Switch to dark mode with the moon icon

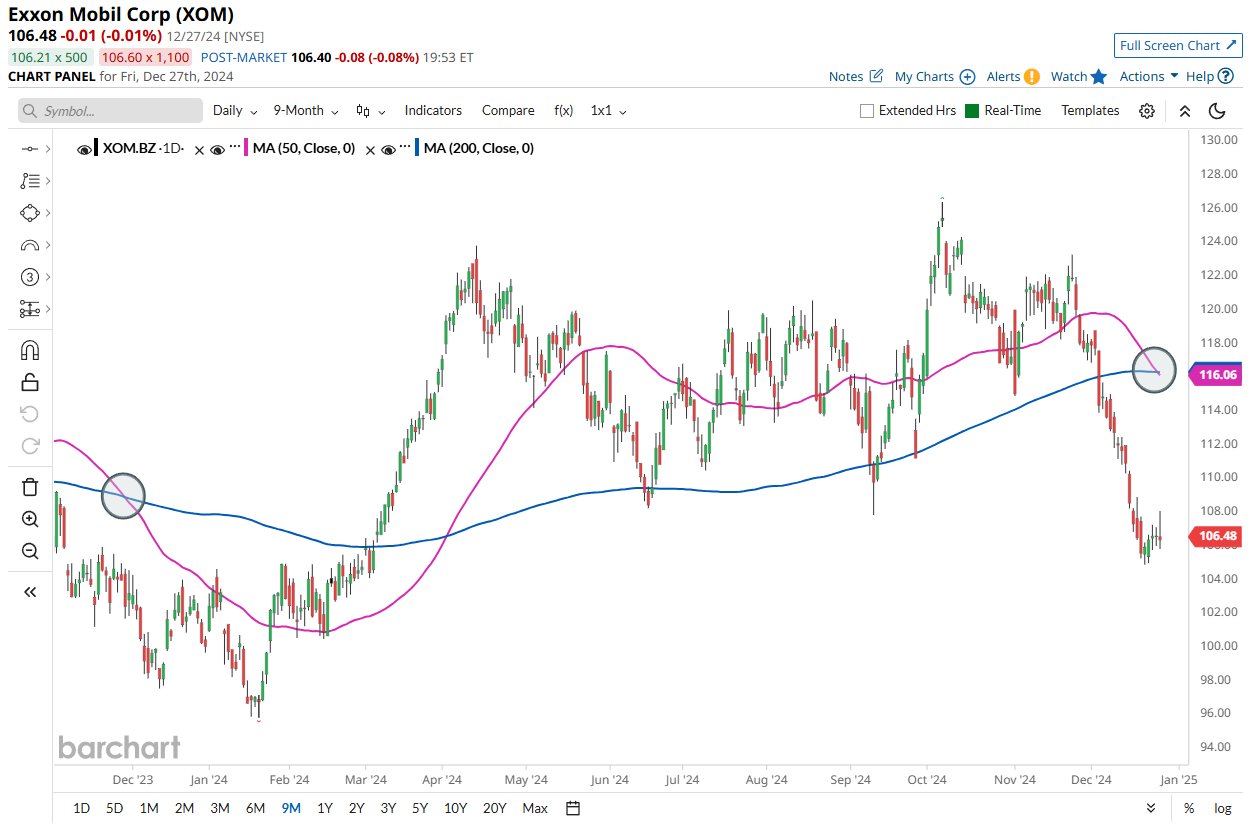coord(1217,111)
